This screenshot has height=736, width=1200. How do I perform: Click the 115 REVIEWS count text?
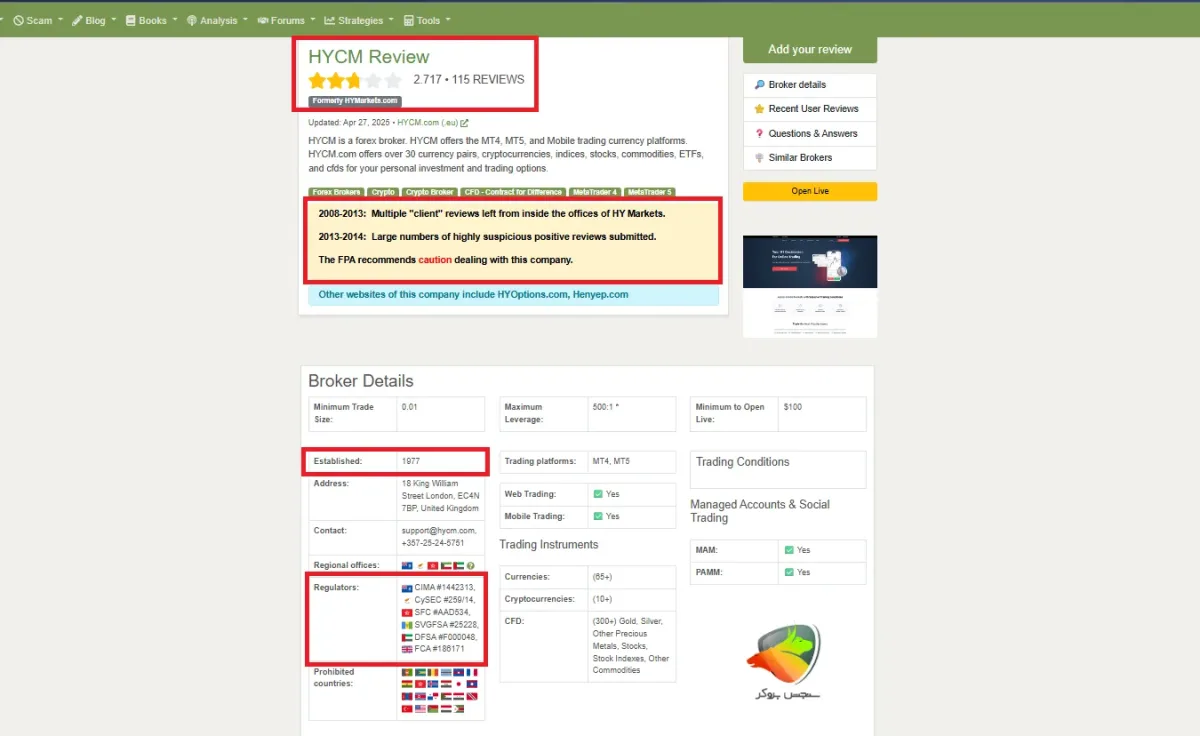(488, 80)
